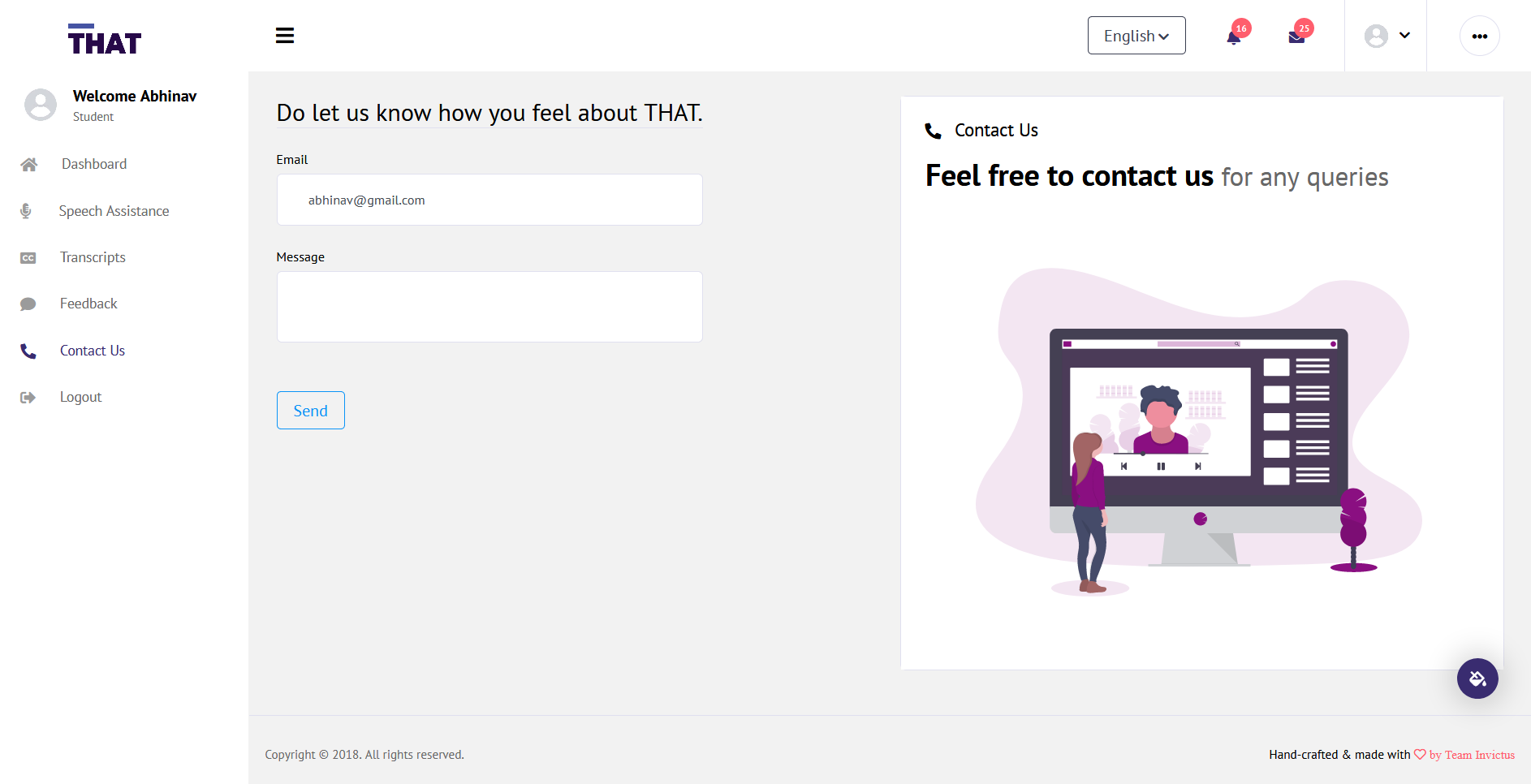Open the Transcripts sidebar item
1531x784 pixels.
93,257
